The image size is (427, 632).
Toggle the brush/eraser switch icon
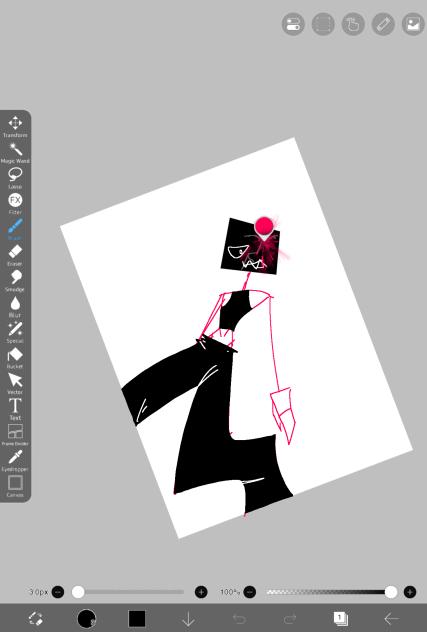coord(36,618)
